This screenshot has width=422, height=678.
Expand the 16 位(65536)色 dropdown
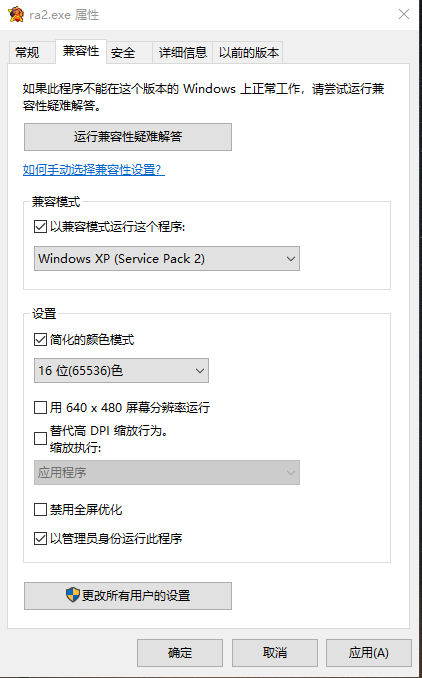tap(121, 371)
